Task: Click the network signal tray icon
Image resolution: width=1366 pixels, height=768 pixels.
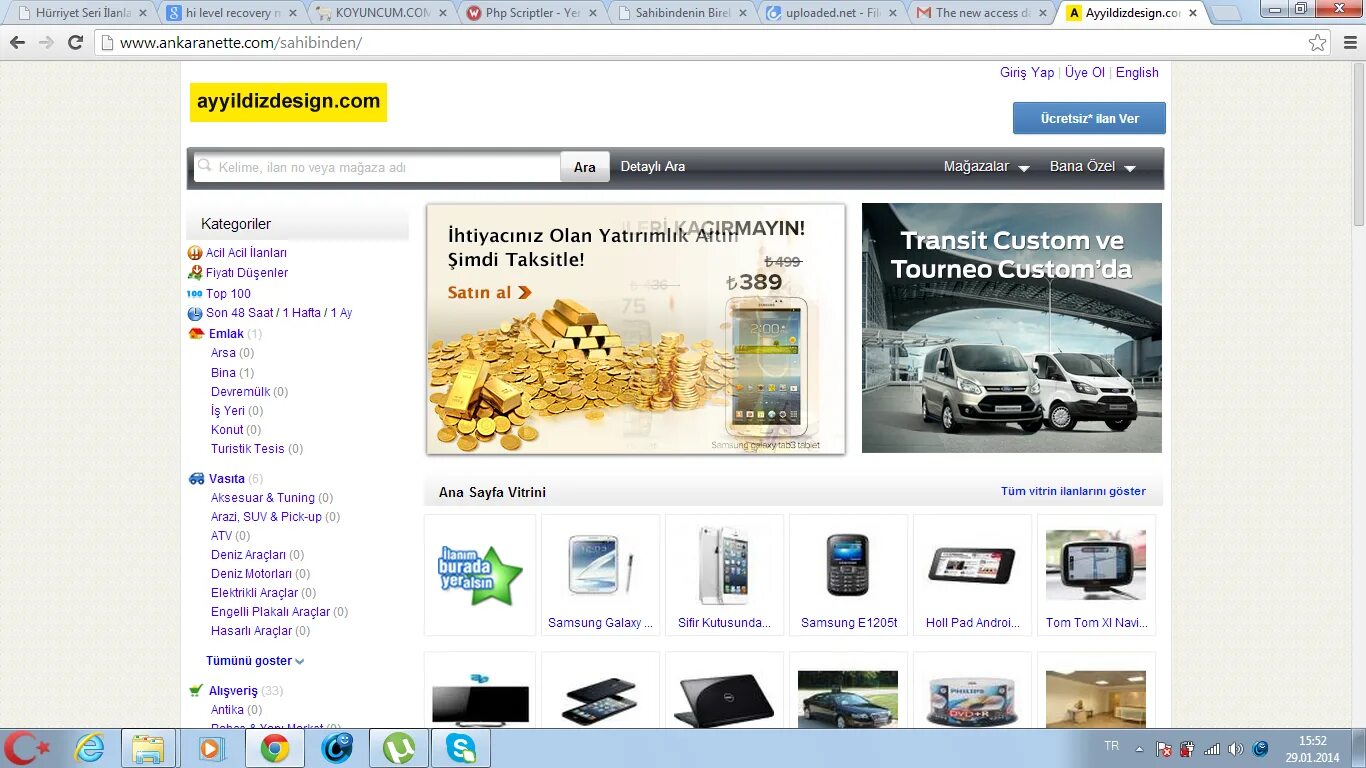Action: (1212, 749)
